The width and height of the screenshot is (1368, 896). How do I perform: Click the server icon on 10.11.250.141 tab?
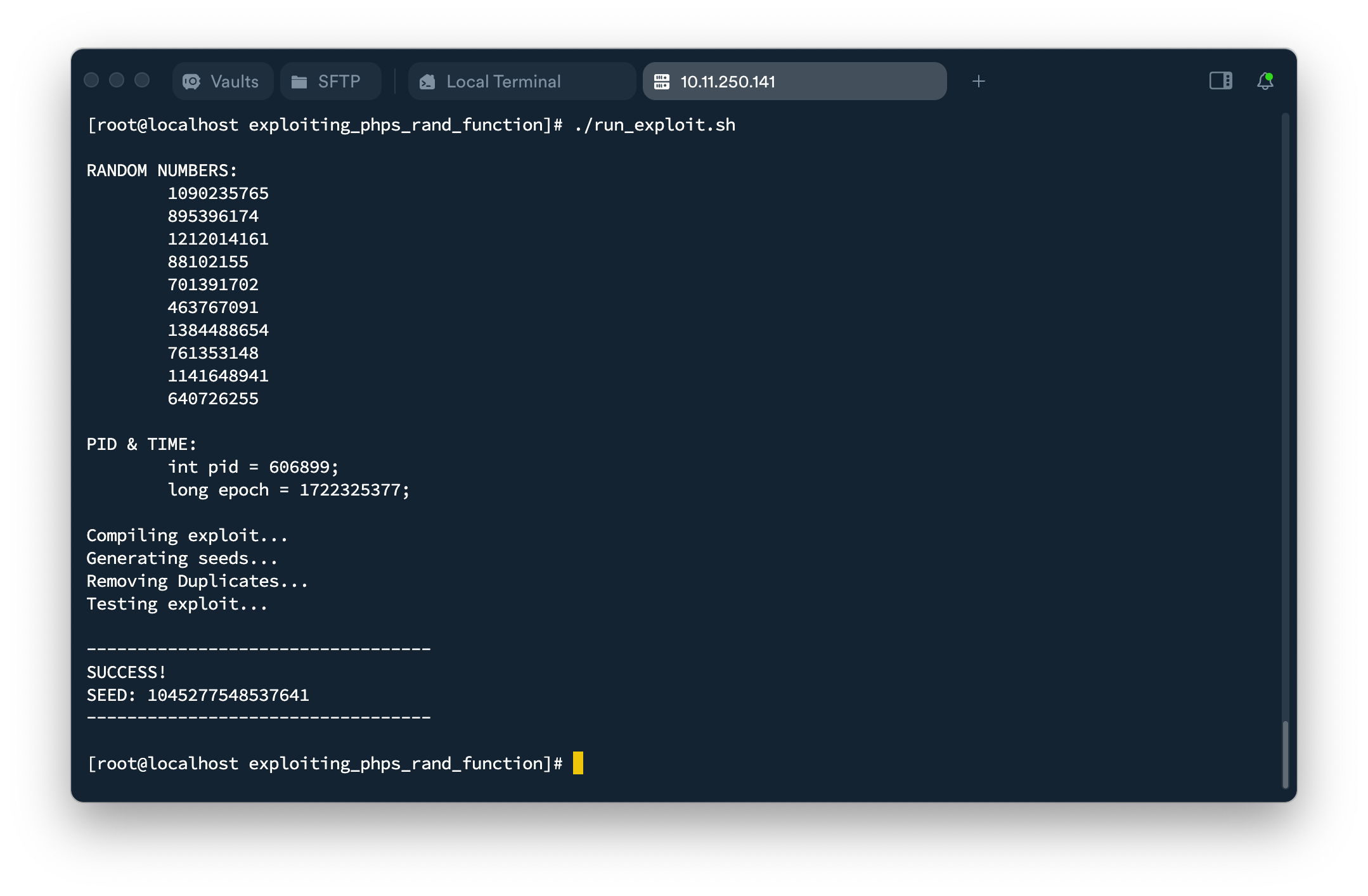click(x=662, y=82)
